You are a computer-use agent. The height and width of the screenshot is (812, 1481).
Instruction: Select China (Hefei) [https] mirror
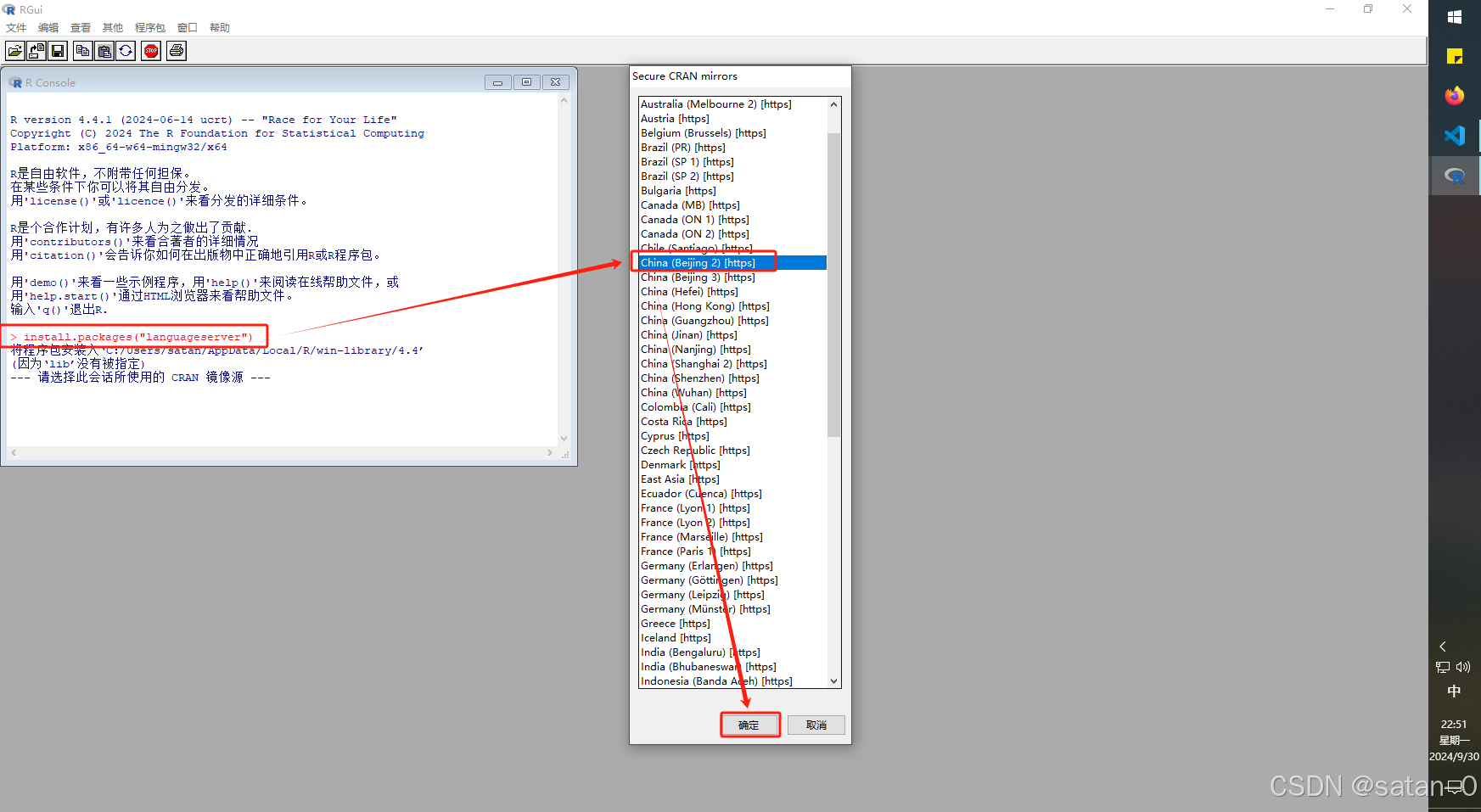pos(732,292)
